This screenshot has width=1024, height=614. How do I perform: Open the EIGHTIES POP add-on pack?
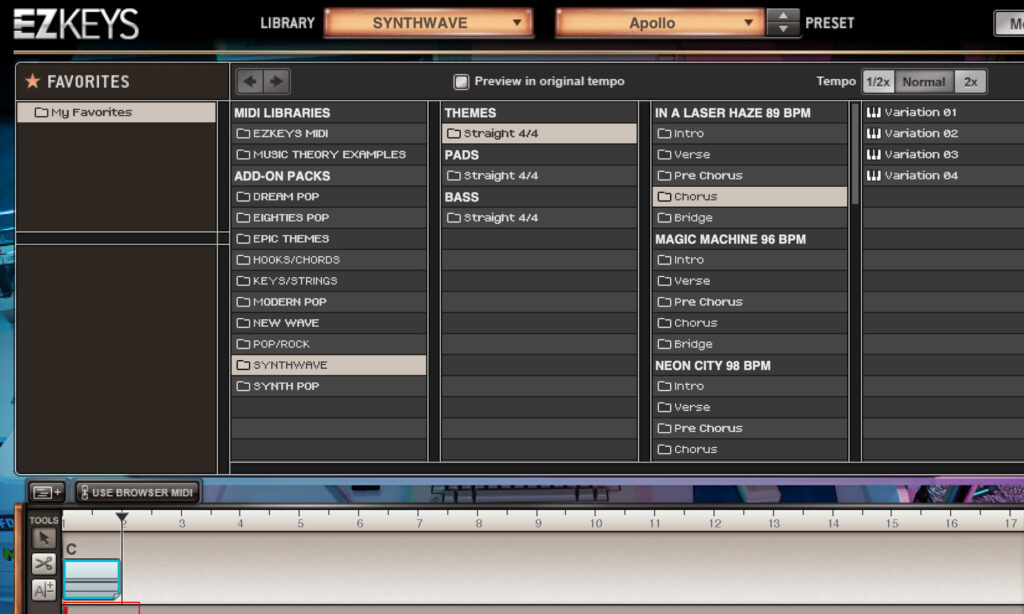pos(290,217)
